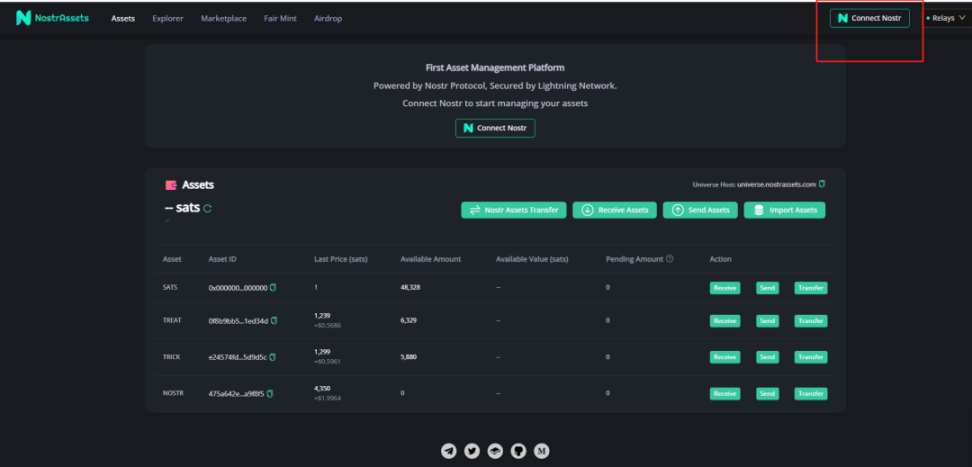Copy the SATS asset ID
This screenshot has height=467, width=972.
pyautogui.click(x=273, y=288)
